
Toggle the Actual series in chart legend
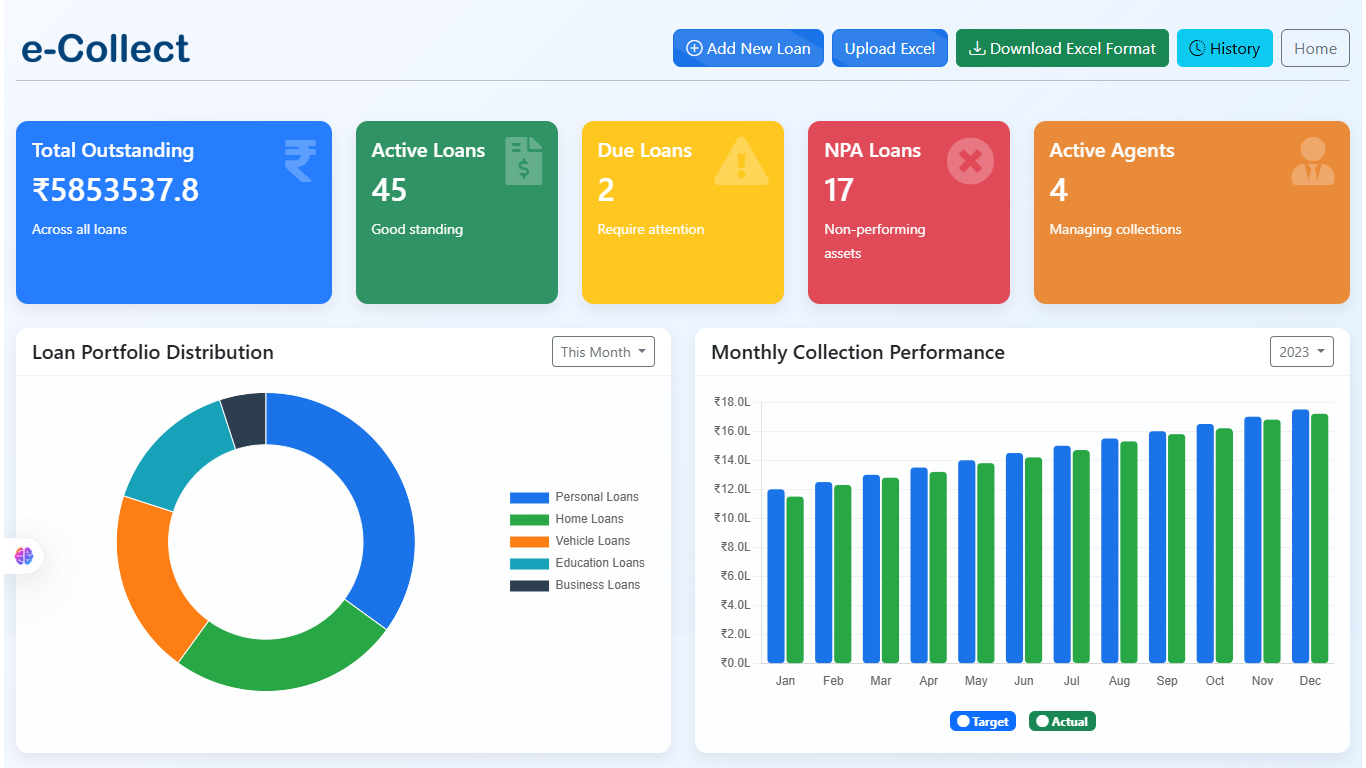[x=1062, y=721]
